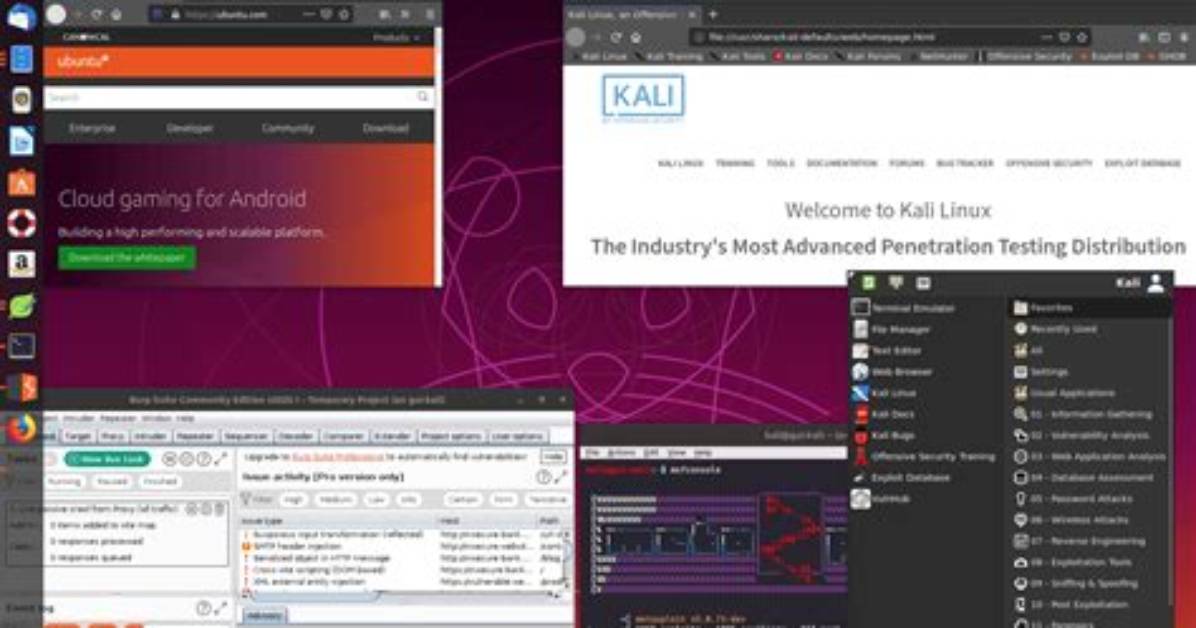Open Terminal Emulator in the Kali menu
Viewport: 1196px width, 628px height.
[903, 308]
